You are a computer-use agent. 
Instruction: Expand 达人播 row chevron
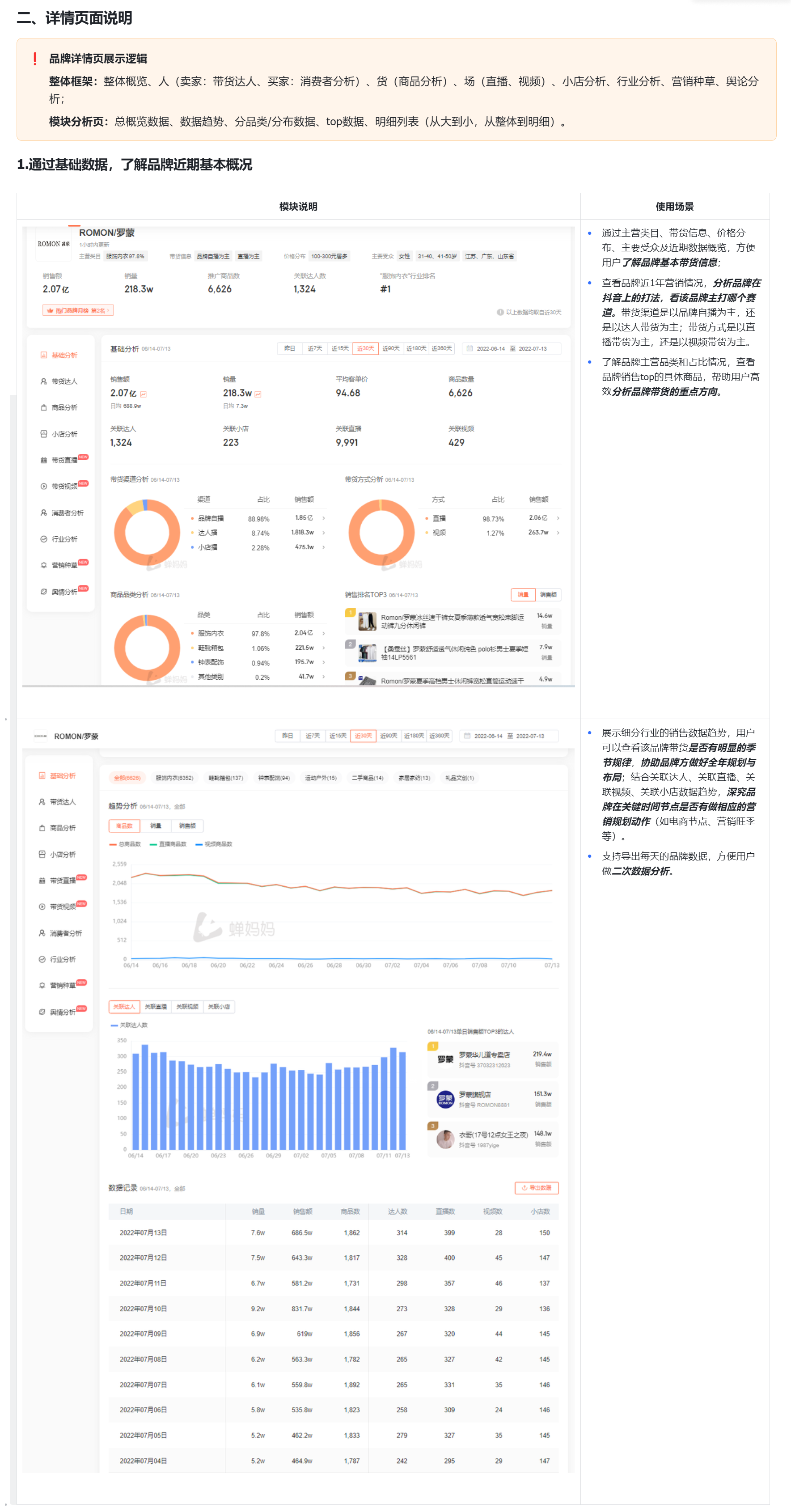click(323, 532)
